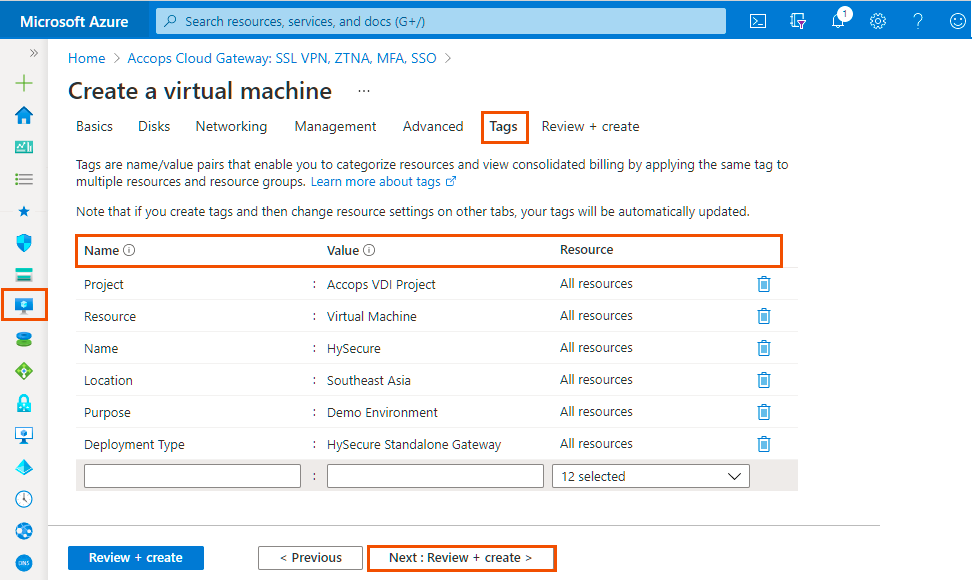Viewport: 972px width, 580px height.
Task: Open the more options ellipsis beside title
Action: tap(364, 91)
